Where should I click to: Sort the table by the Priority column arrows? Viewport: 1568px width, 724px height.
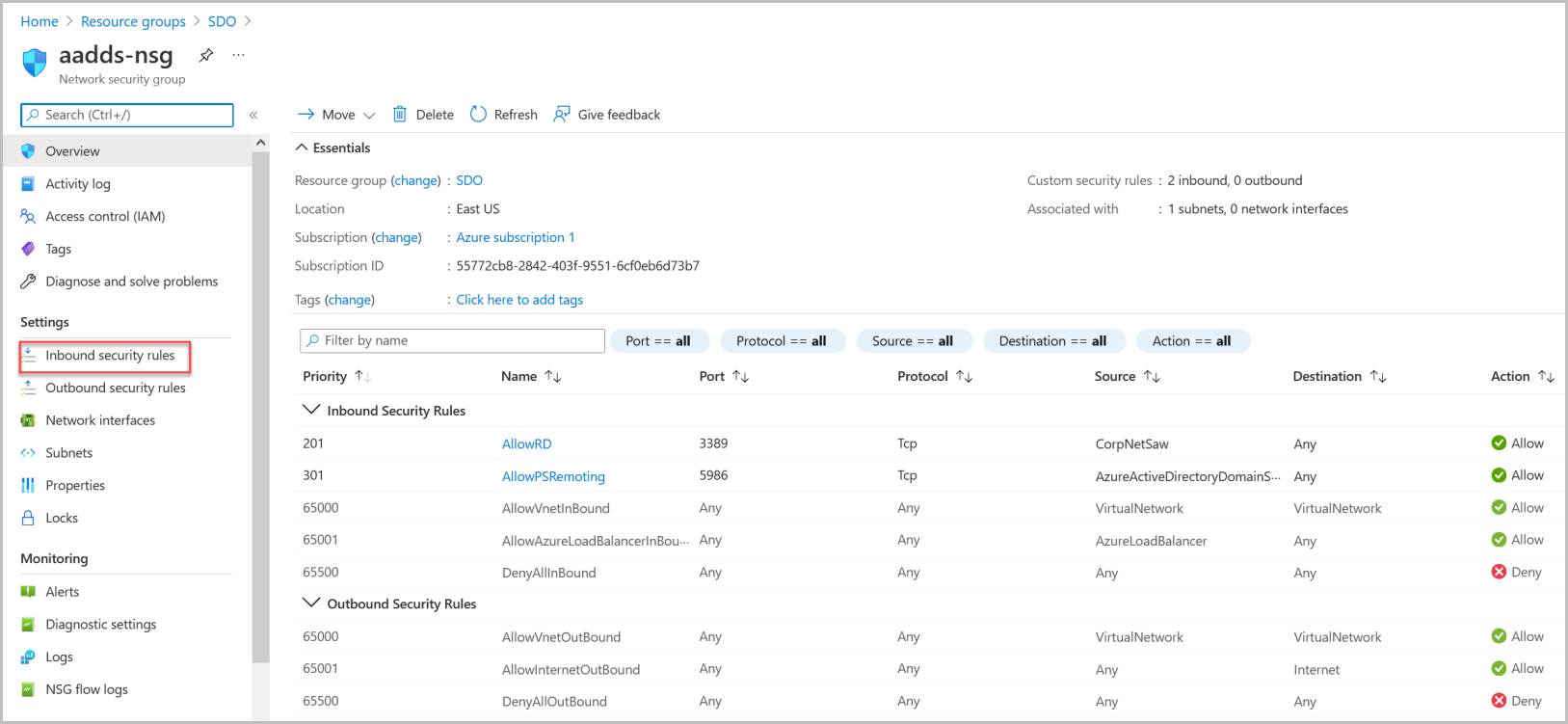[x=362, y=376]
